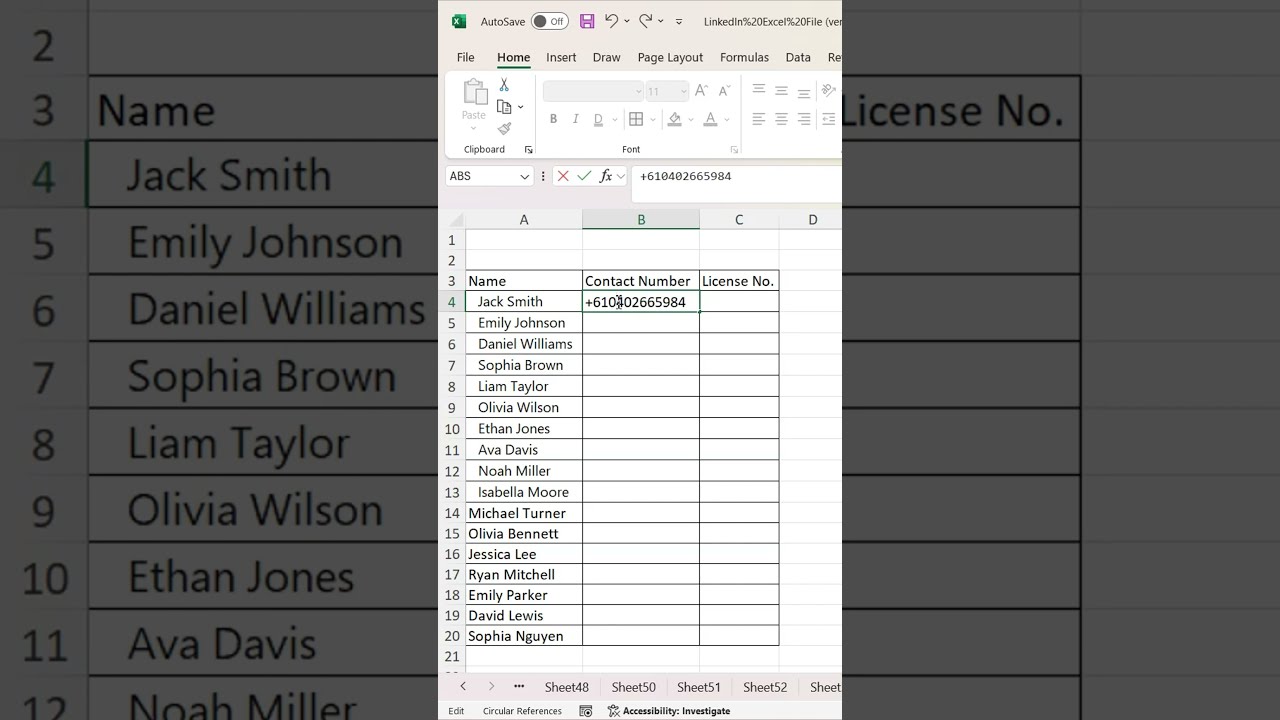Redo the last undone action

(646, 21)
